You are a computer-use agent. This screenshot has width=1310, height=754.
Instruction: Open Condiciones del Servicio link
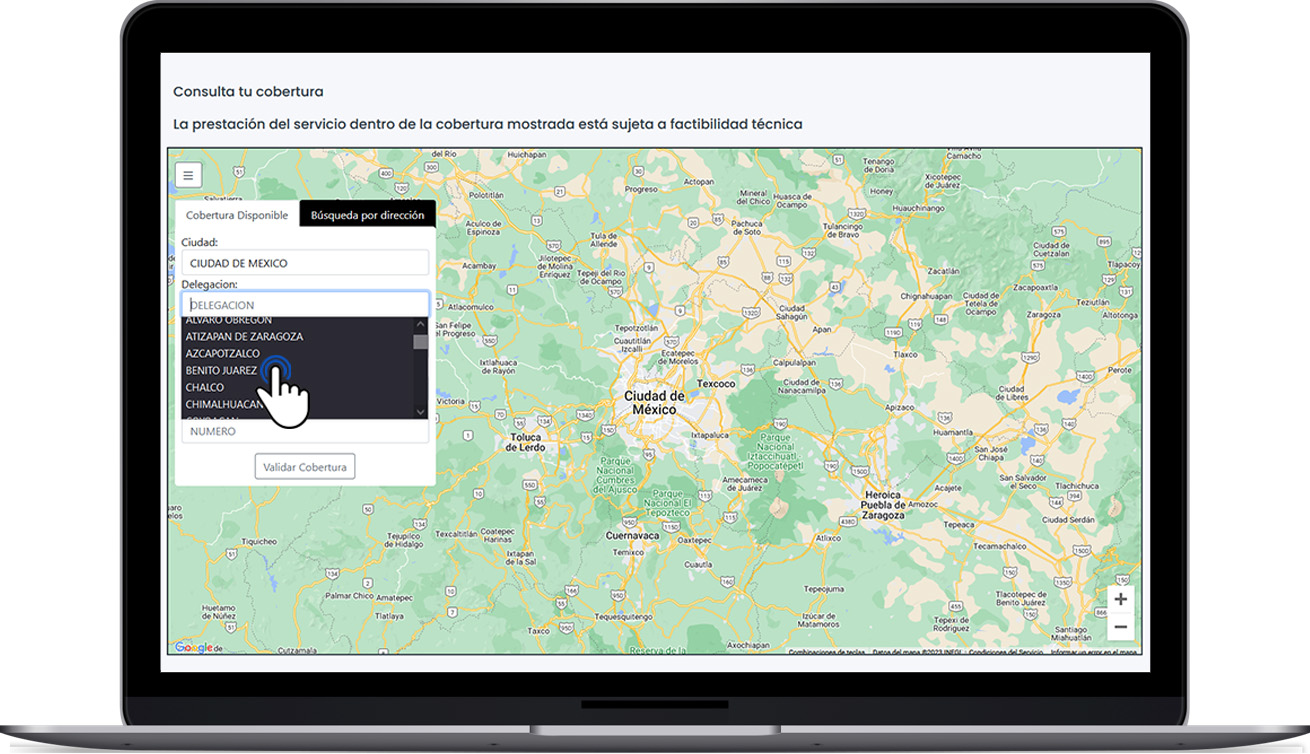point(1006,652)
